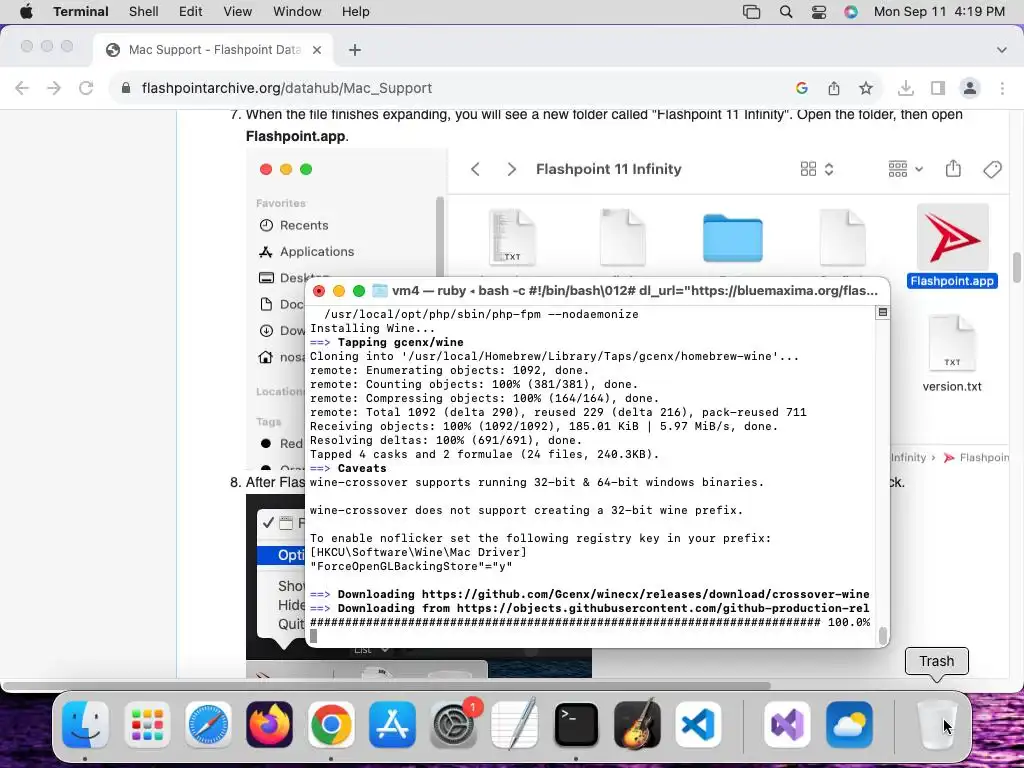Image resolution: width=1024 pixels, height=768 pixels.
Task: Open App Store from the Dock
Action: click(x=392, y=724)
